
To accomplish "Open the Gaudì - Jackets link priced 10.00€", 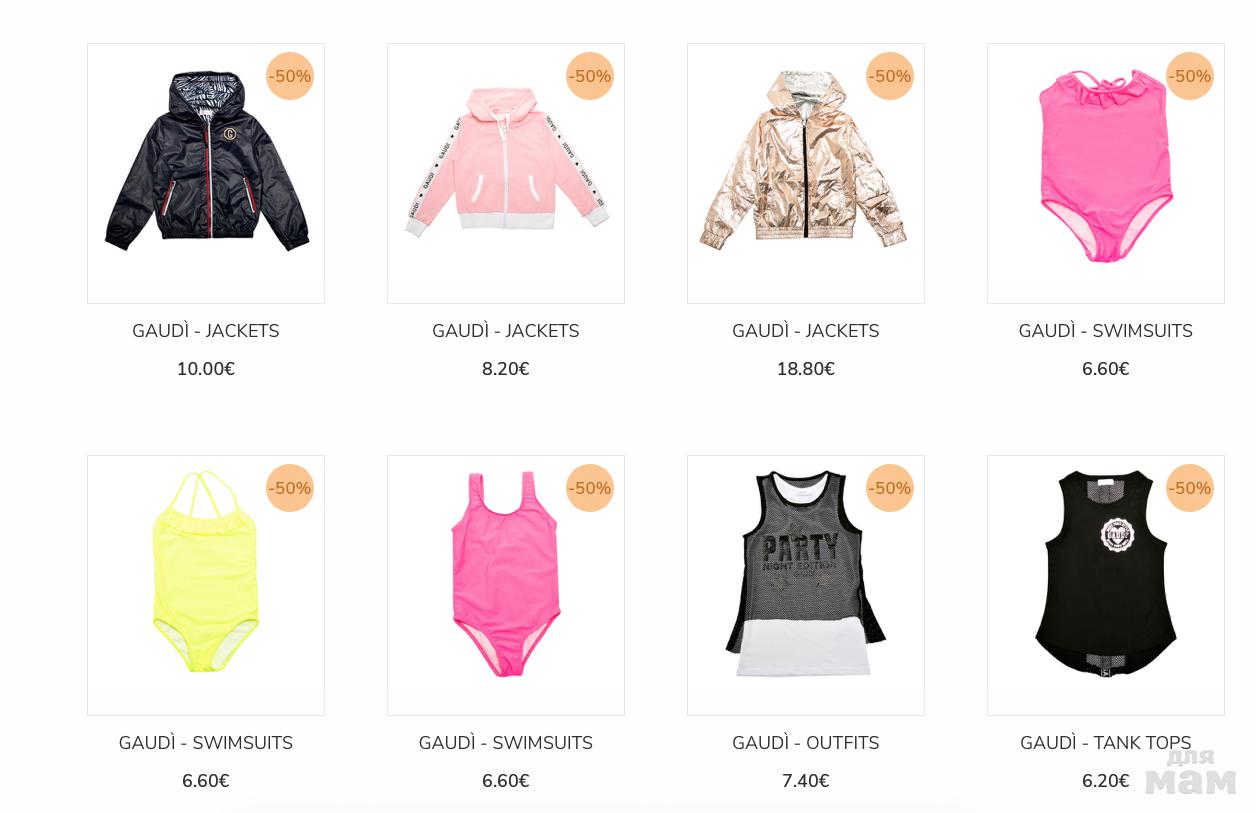I will pos(206,331).
